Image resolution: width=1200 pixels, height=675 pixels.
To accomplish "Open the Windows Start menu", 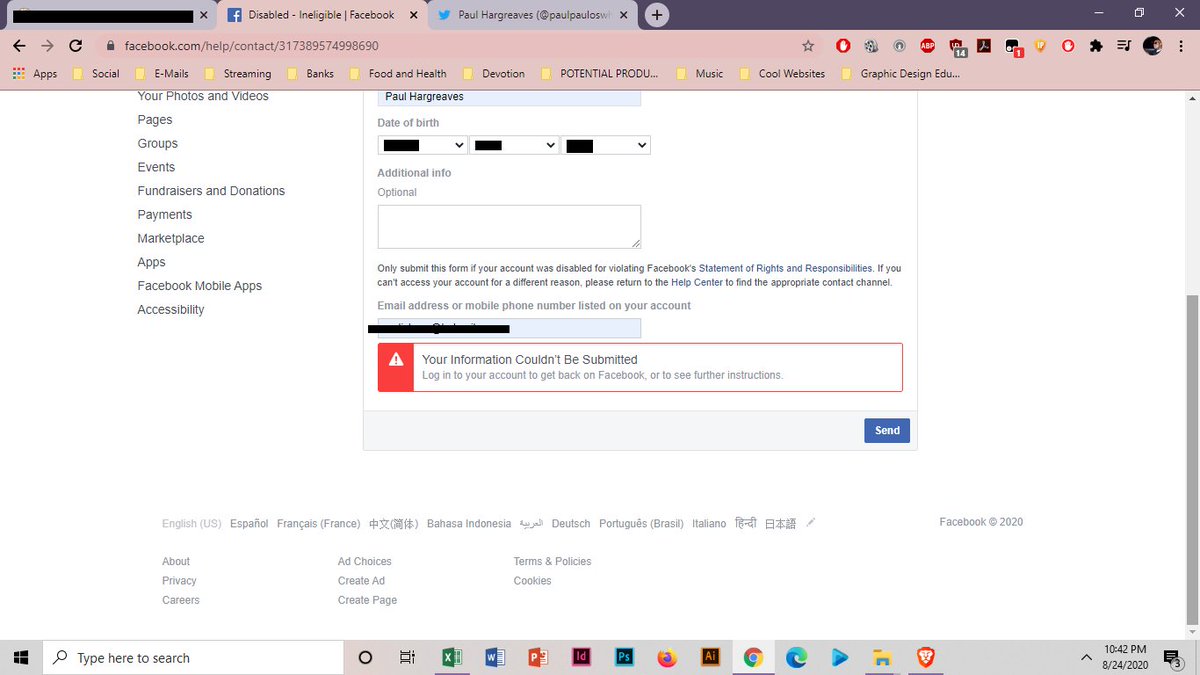I will pos(20,657).
